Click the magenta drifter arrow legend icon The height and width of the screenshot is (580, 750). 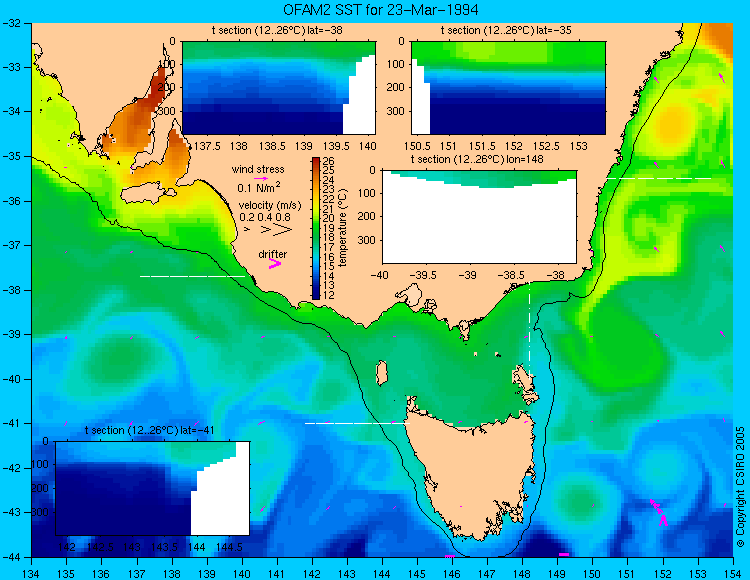pos(275,264)
